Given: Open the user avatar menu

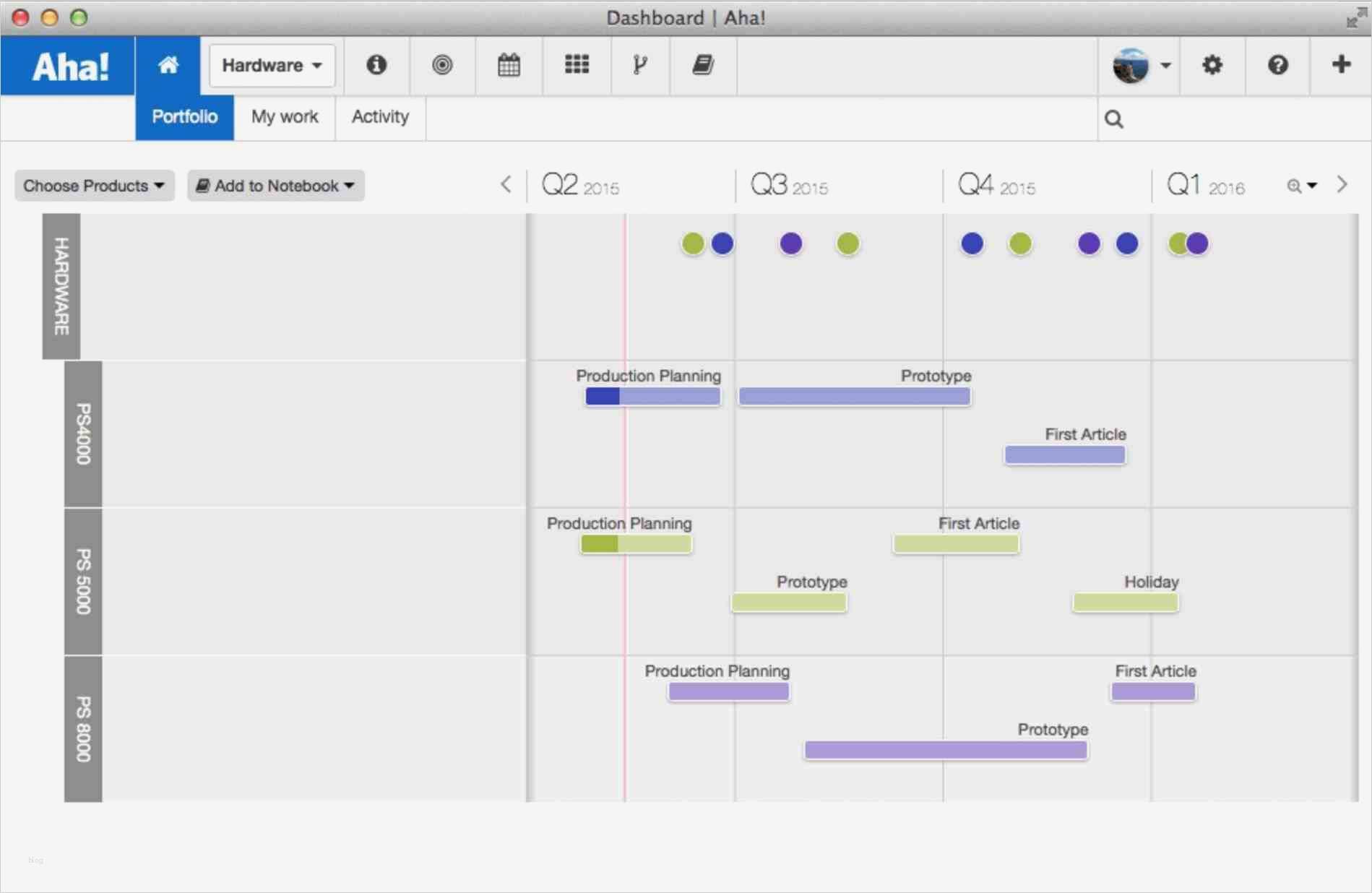Looking at the screenshot, I should 1140,66.
